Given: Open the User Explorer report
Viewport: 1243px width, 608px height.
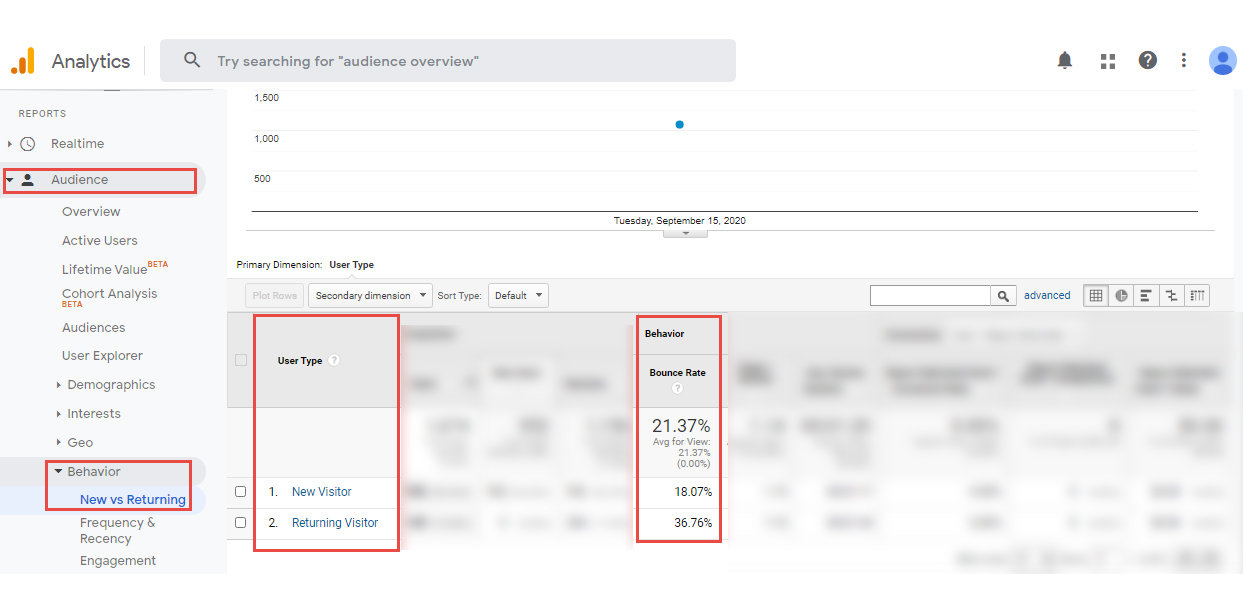Looking at the screenshot, I should click(x=102, y=356).
